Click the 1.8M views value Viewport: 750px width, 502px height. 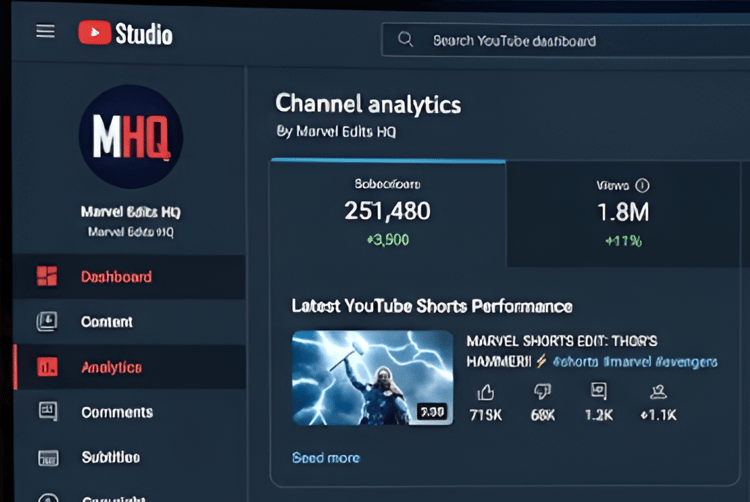623,212
